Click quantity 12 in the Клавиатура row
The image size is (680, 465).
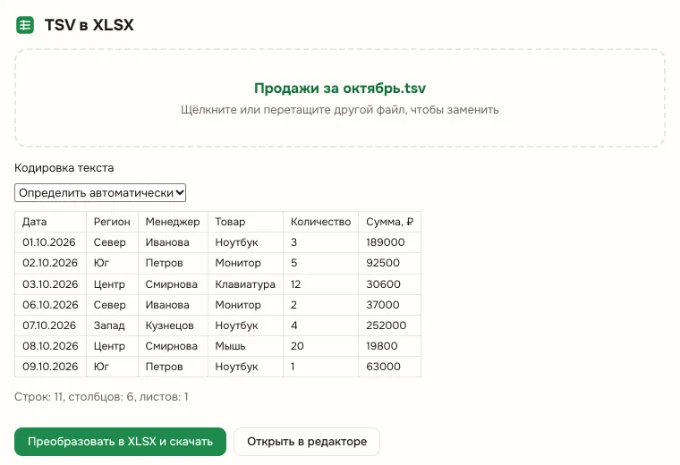(x=321, y=284)
